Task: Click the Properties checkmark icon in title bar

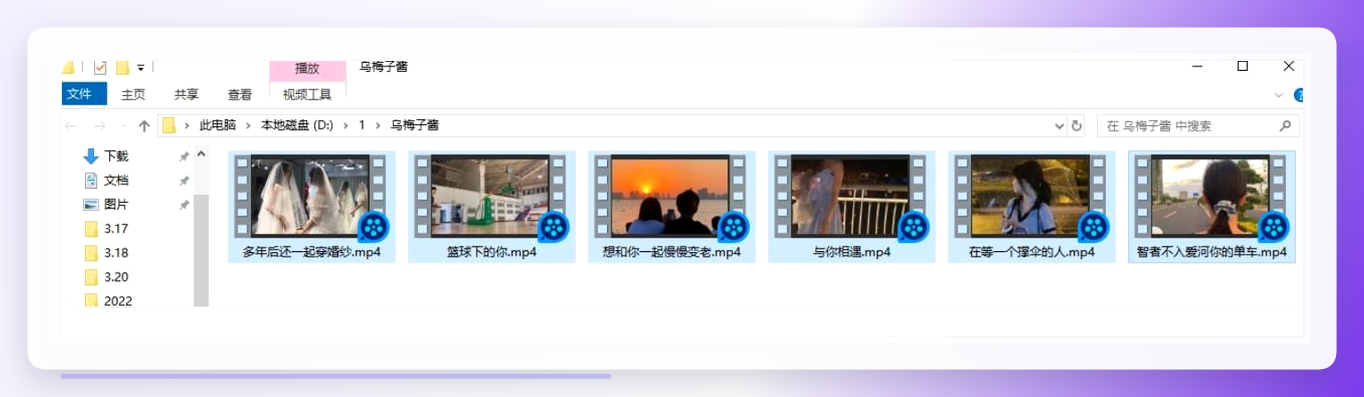Action: 99,68
